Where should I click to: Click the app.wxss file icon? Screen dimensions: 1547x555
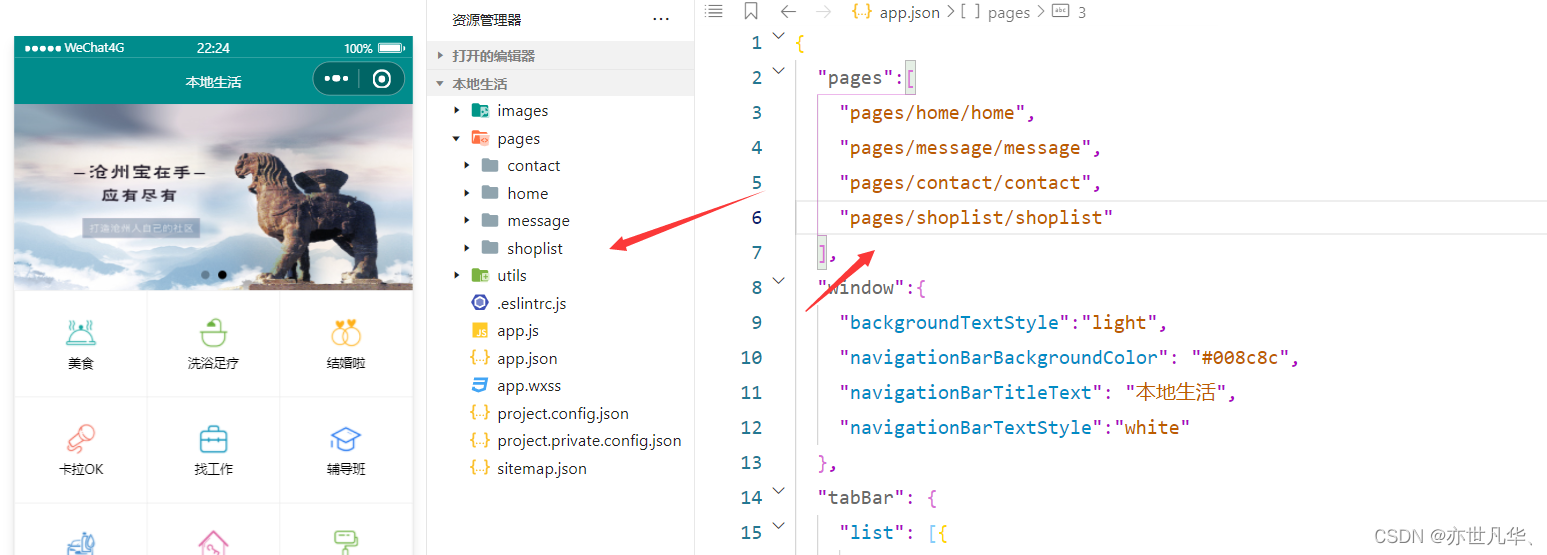click(x=480, y=386)
